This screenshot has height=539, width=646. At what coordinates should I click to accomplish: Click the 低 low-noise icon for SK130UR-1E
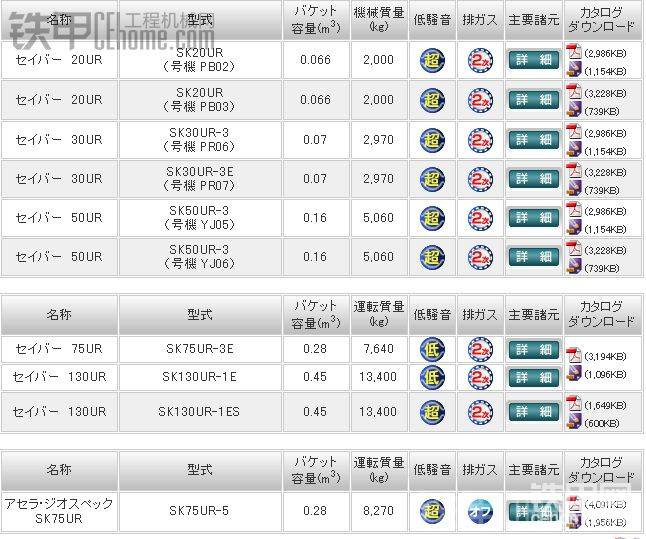click(x=432, y=377)
